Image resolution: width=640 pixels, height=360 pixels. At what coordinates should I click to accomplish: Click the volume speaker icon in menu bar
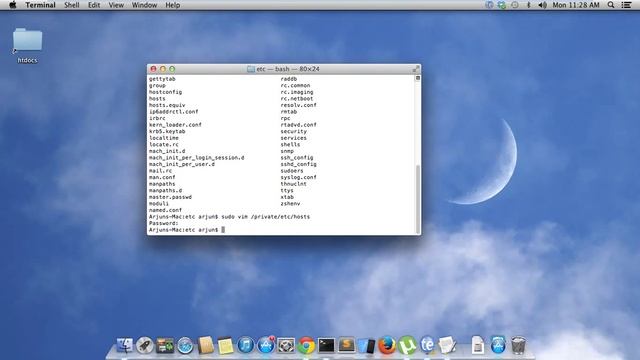tap(542, 5)
